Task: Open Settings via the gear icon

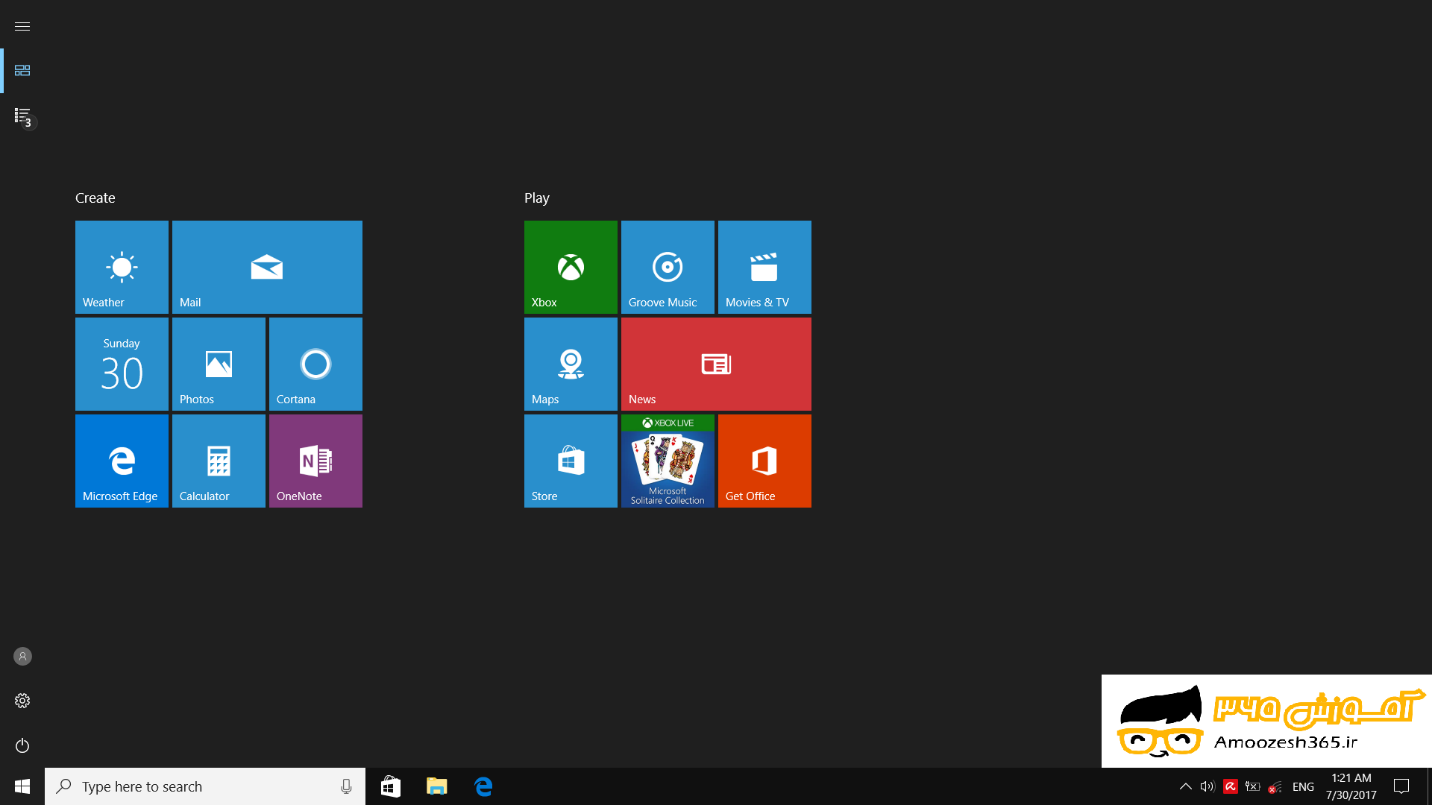Action: pyautogui.click(x=22, y=701)
